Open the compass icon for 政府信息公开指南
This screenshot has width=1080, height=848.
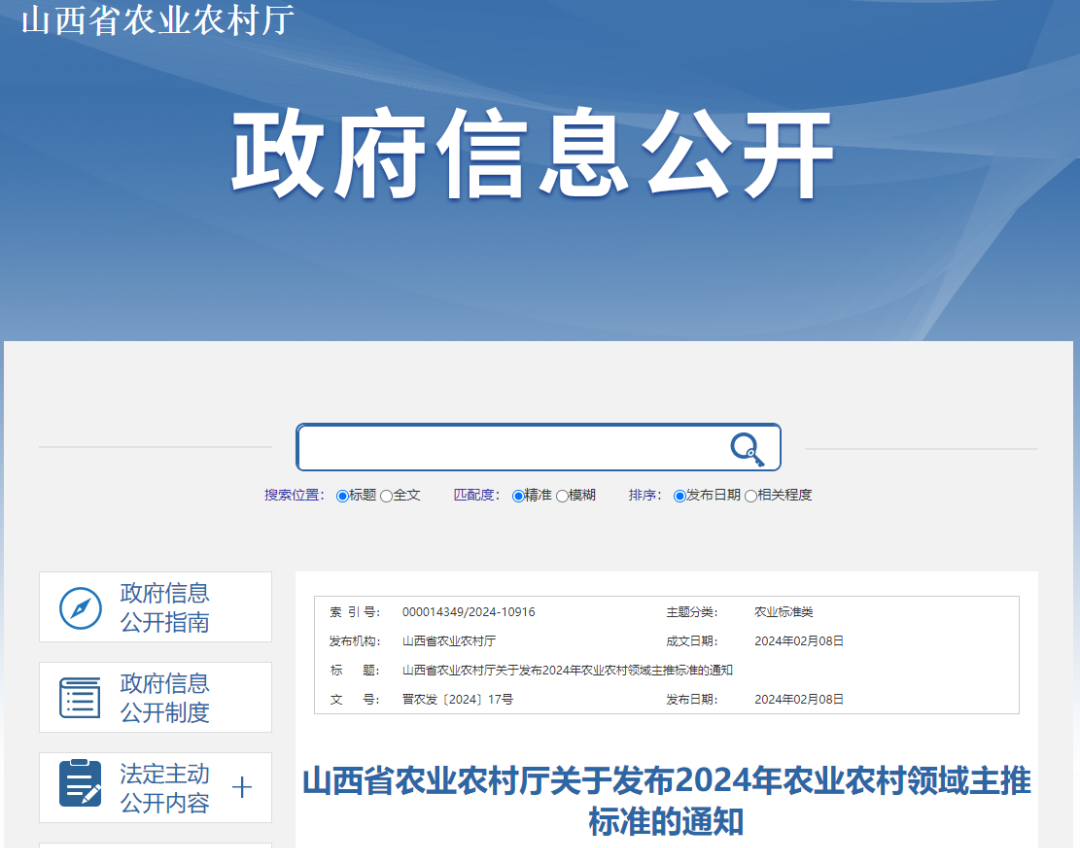(x=81, y=608)
